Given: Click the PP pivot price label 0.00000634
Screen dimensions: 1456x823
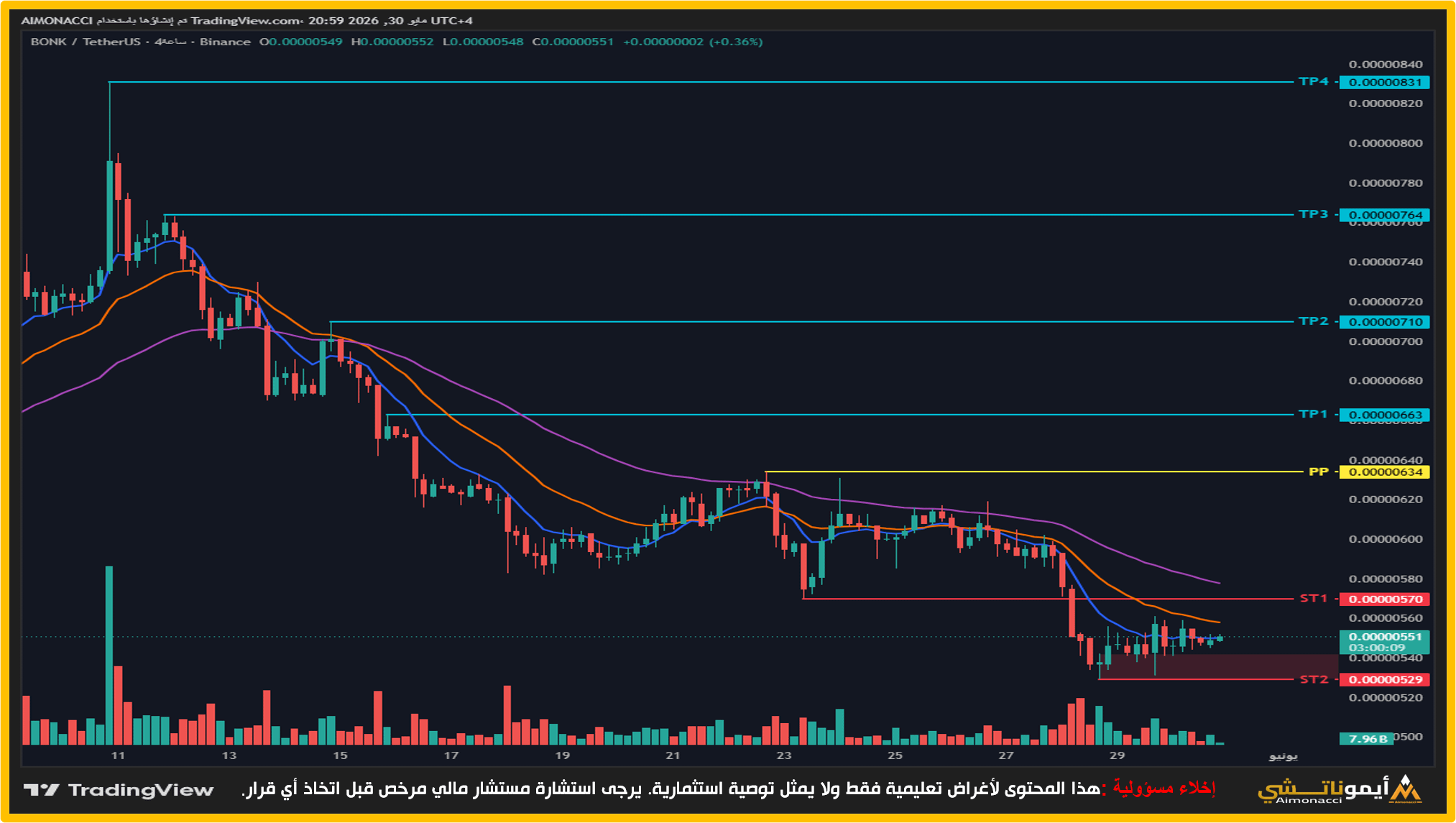Looking at the screenshot, I should tap(1384, 472).
